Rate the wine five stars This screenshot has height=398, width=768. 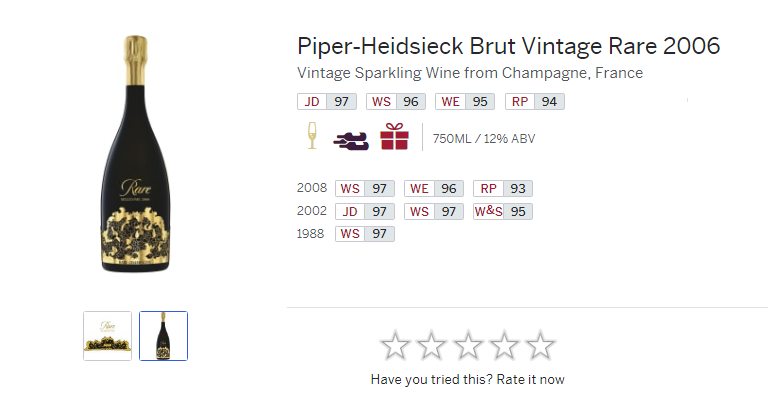540,345
